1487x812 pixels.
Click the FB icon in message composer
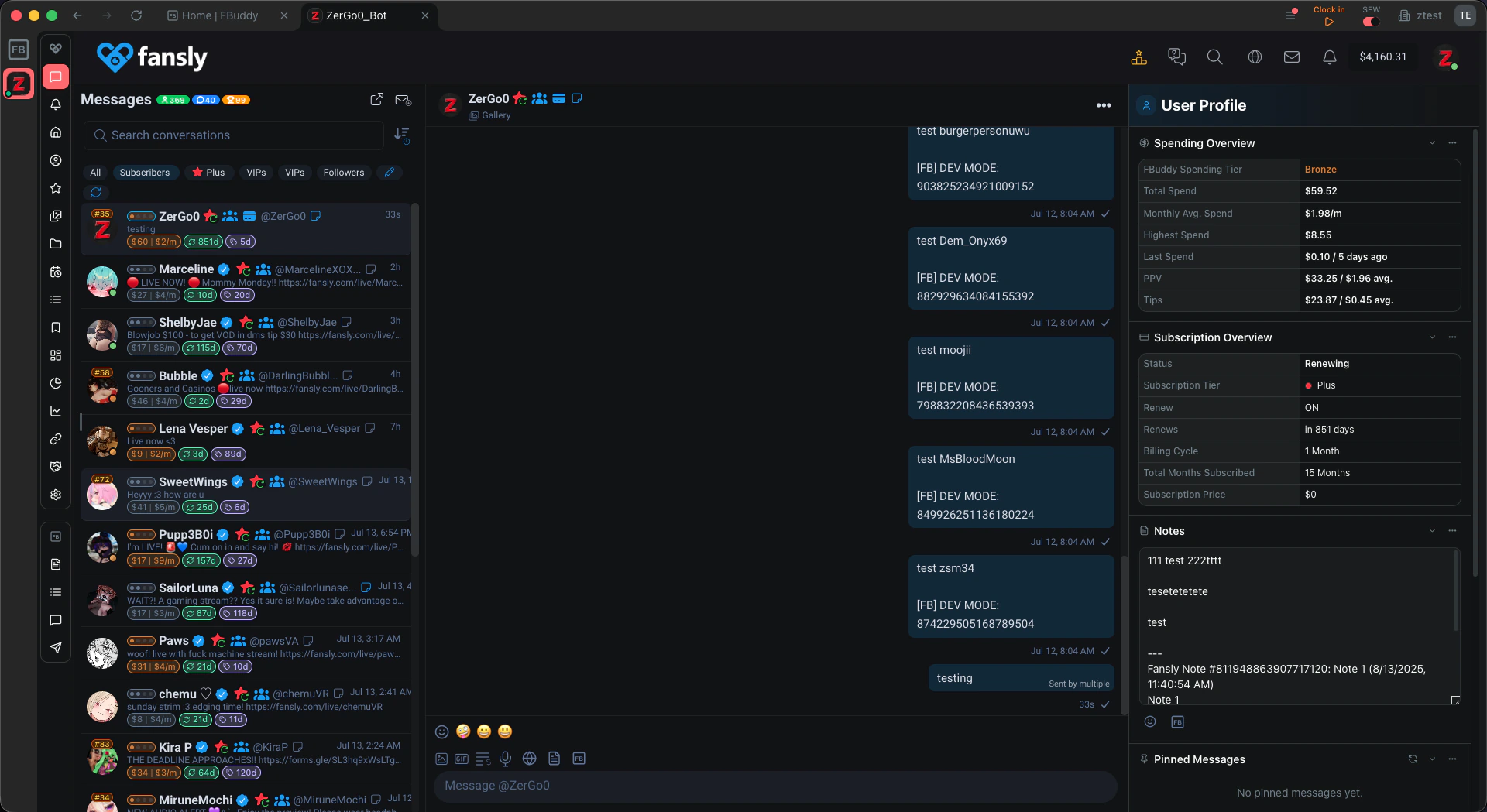click(579, 759)
